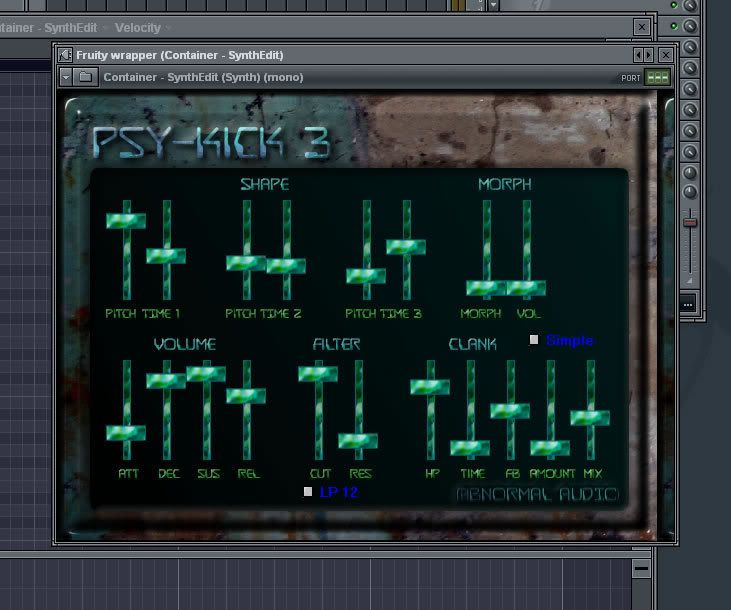
Task: Close the background Container - SynthEdit window
Action: click(x=642, y=27)
